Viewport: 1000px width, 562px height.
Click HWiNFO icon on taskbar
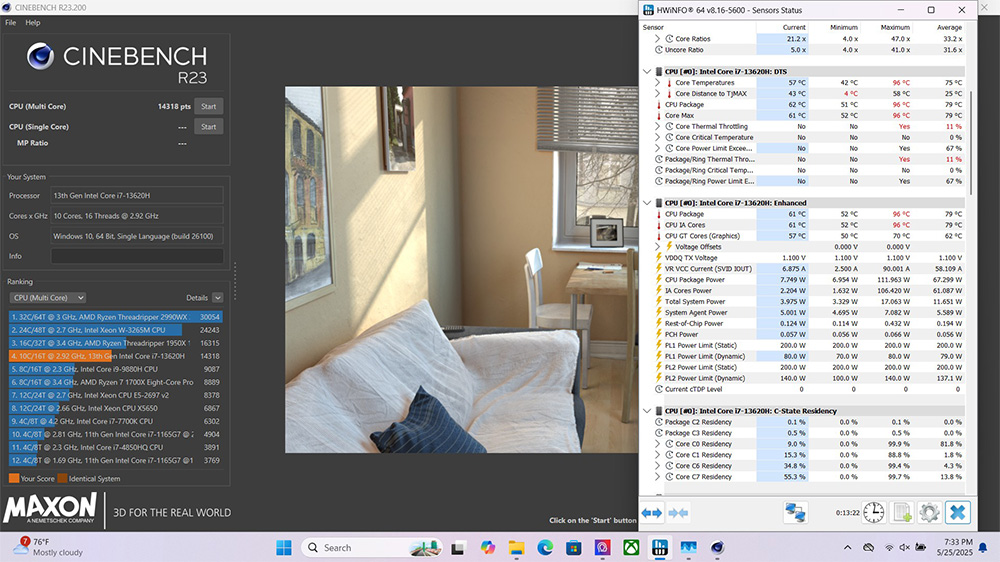coord(660,547)
